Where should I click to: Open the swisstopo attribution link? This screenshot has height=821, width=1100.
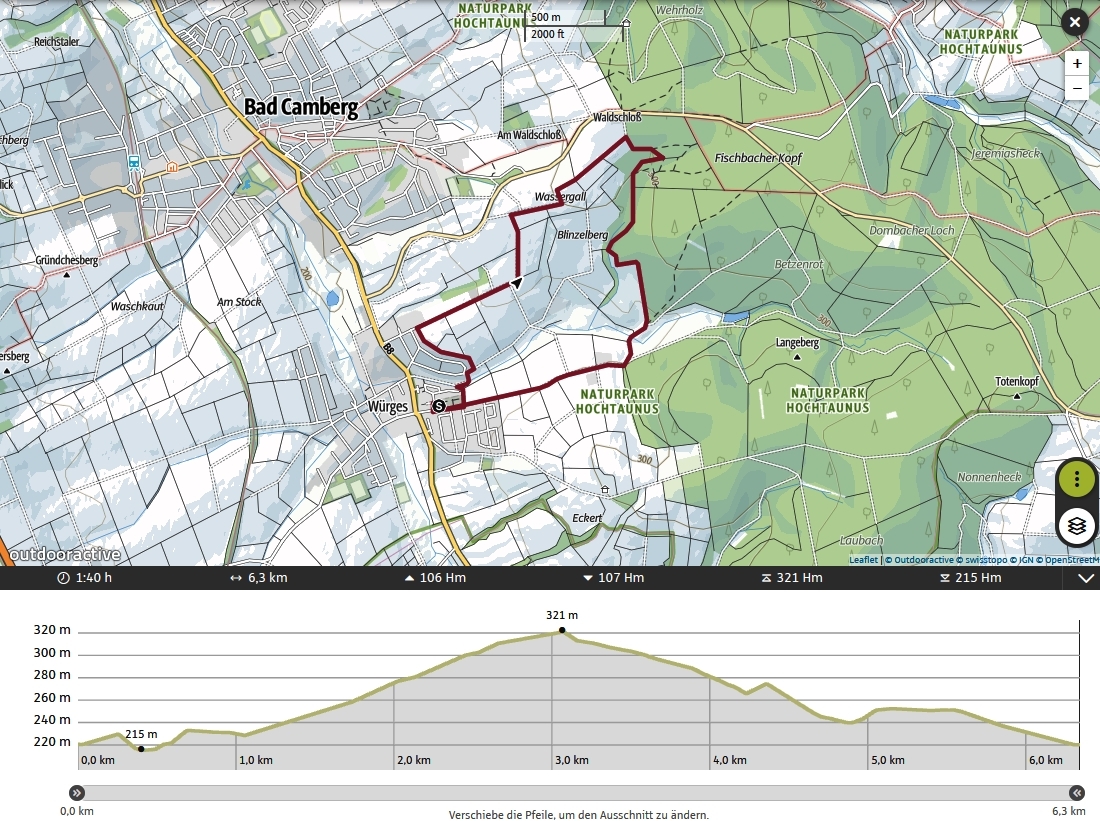pyautogui.click(x=986, y=560)
